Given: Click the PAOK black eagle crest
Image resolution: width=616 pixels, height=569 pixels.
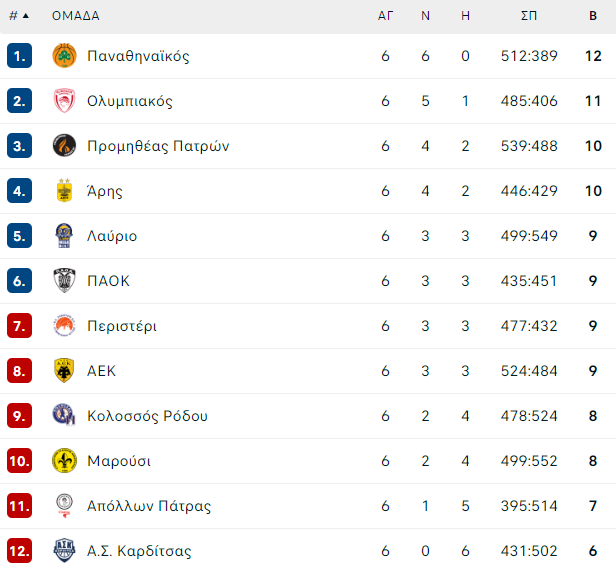Looking at the screenshot, I should 64,281.
